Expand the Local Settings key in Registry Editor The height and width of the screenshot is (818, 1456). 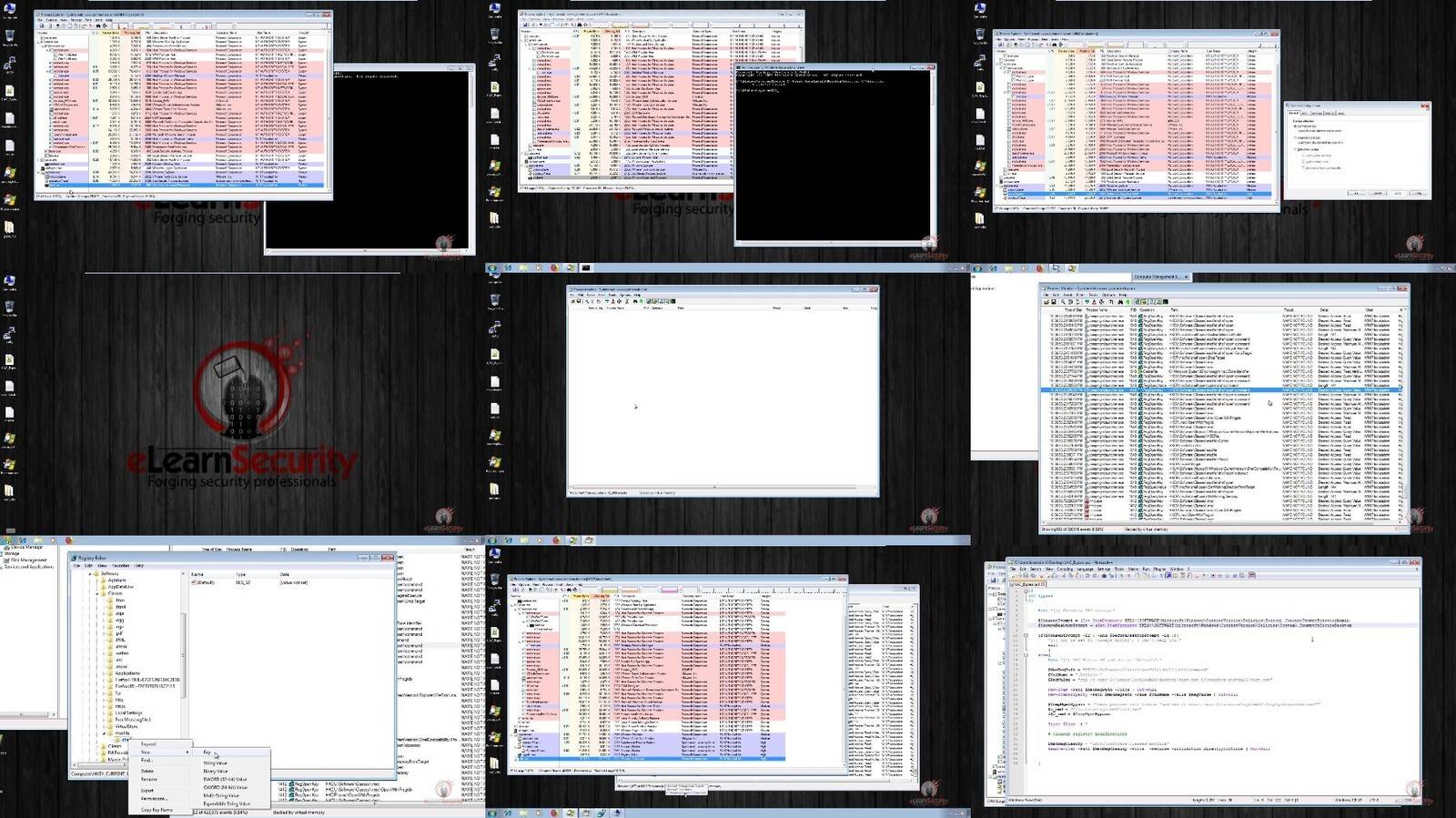[x=104, y=712]
